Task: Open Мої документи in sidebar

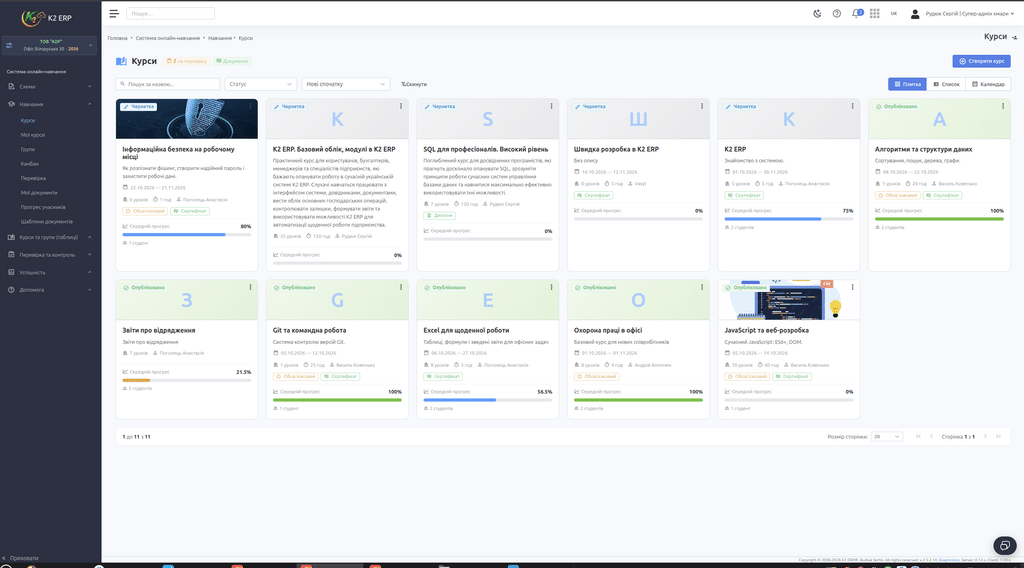Action: click(x=39, y=193)
